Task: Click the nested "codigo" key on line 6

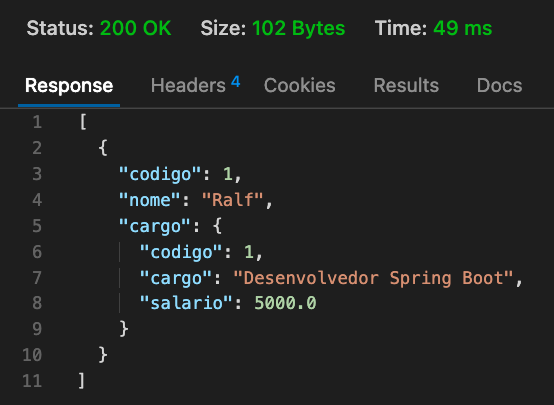Action: (x=181, y=252)
